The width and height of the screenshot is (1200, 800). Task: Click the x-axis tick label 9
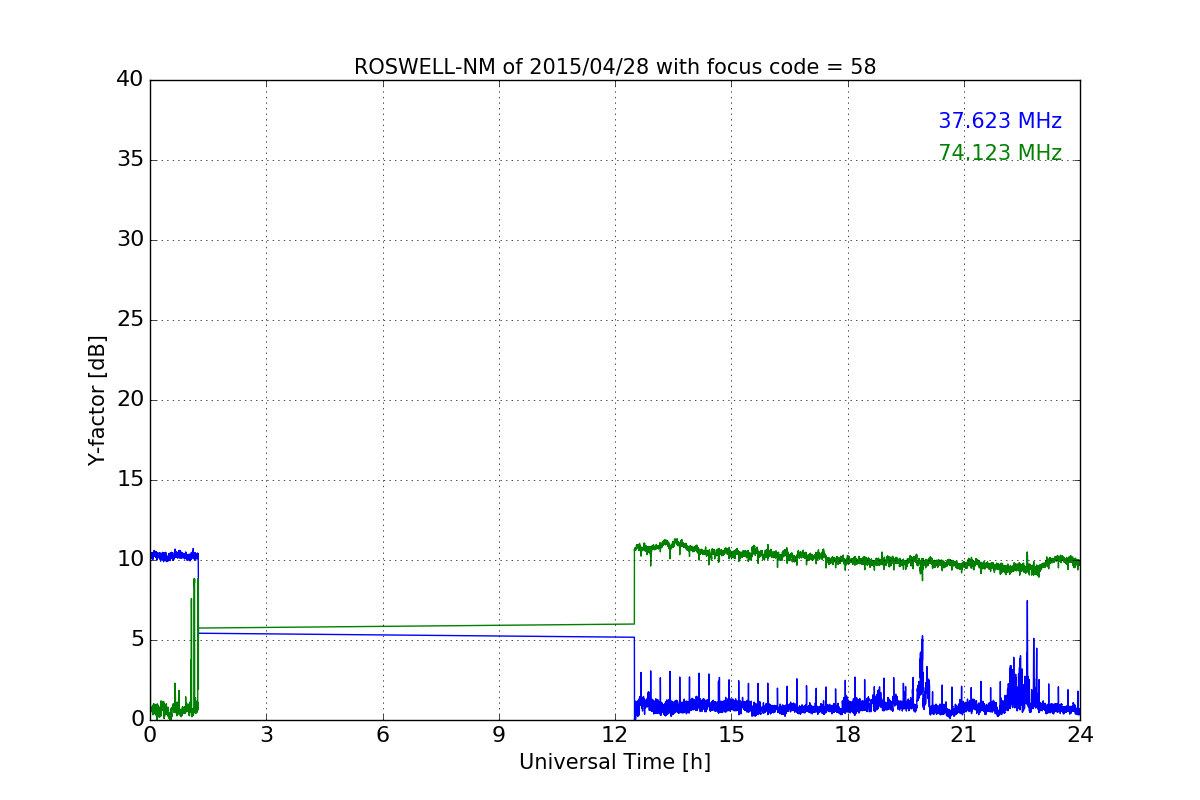499,734
